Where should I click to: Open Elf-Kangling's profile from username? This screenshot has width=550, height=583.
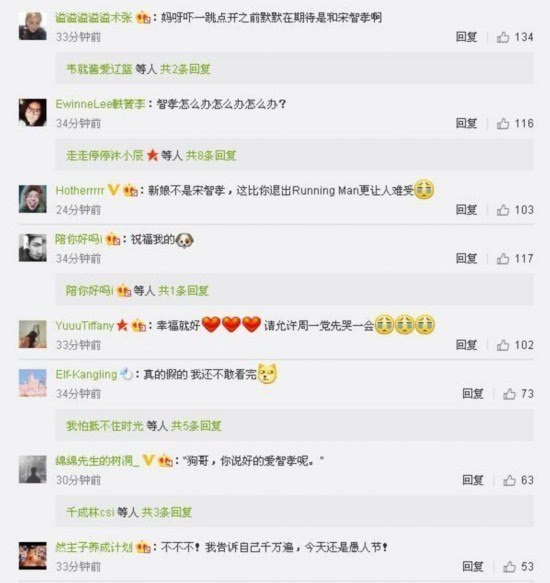[x=86, y=374]
